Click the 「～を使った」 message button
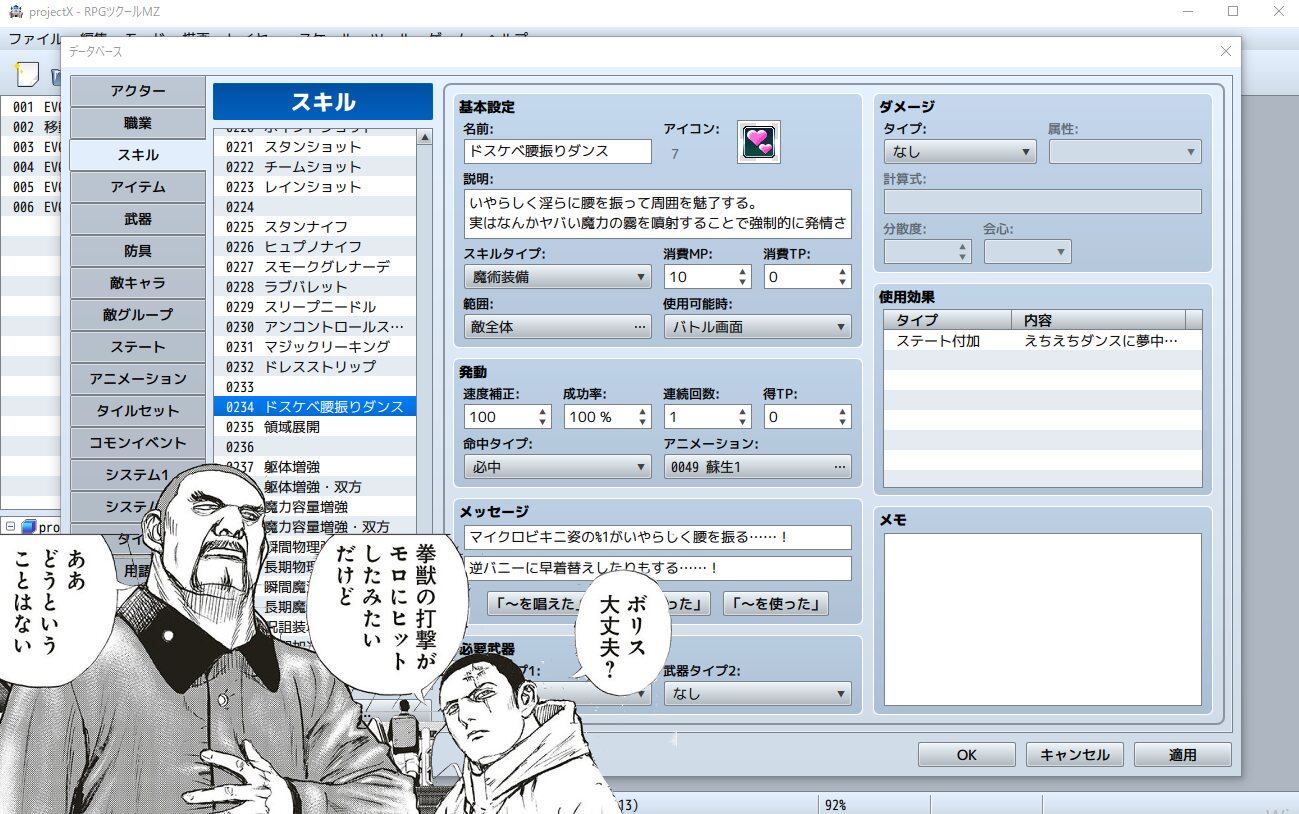1299x814 pixels. 776,603
